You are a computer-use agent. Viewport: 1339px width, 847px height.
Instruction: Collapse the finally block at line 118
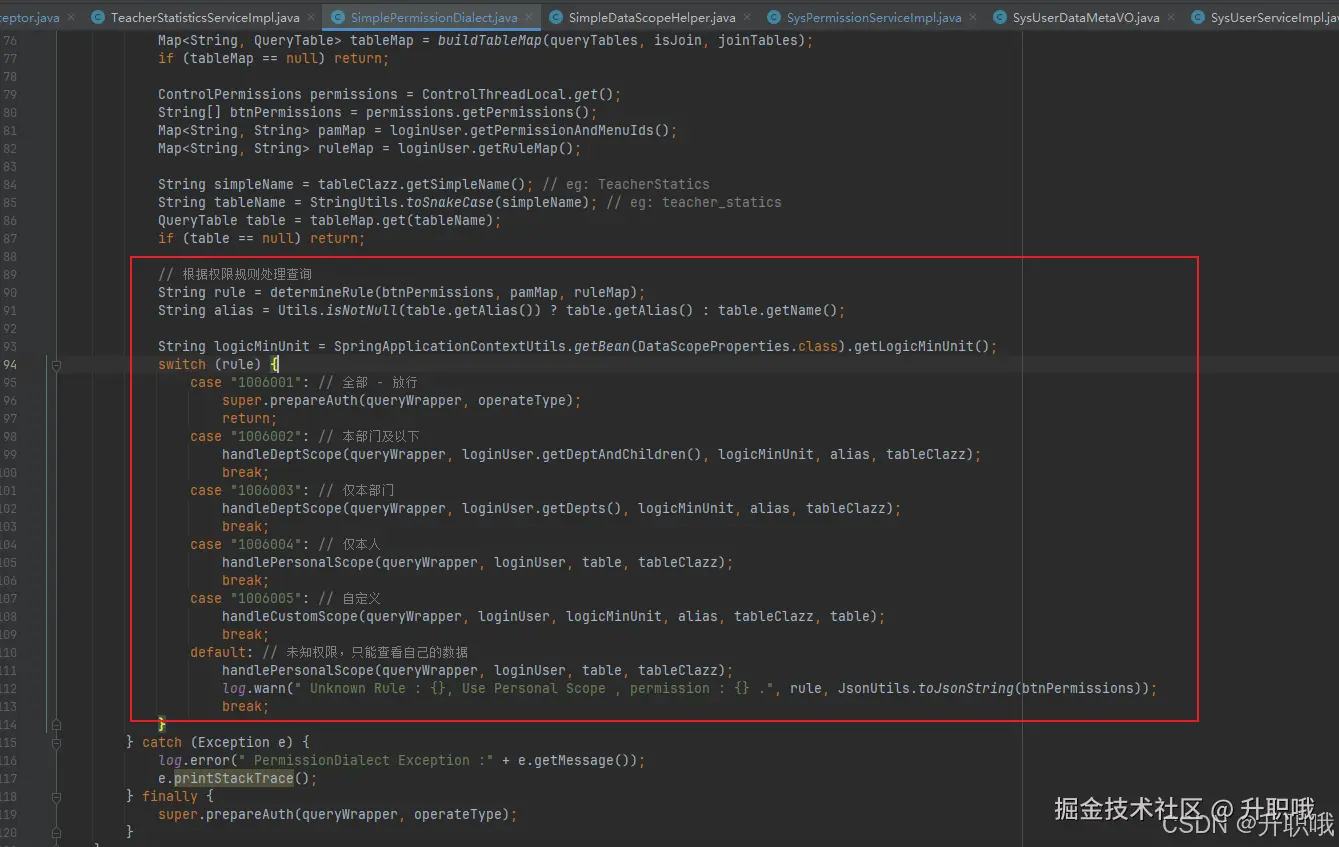click(x=56, y=796)
